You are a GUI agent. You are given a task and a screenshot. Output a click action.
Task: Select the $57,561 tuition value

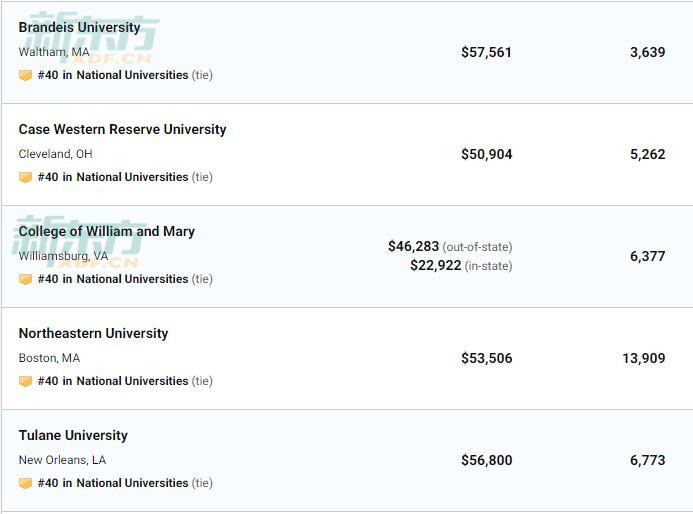pos(486,52)
